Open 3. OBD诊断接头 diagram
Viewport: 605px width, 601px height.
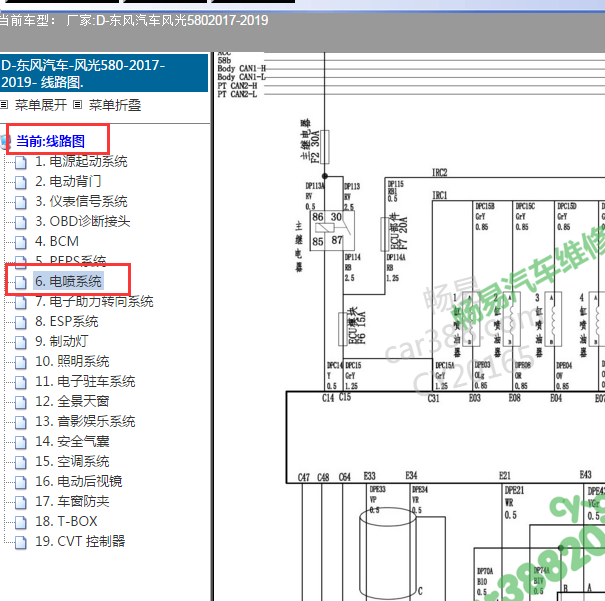coord(83,221)
